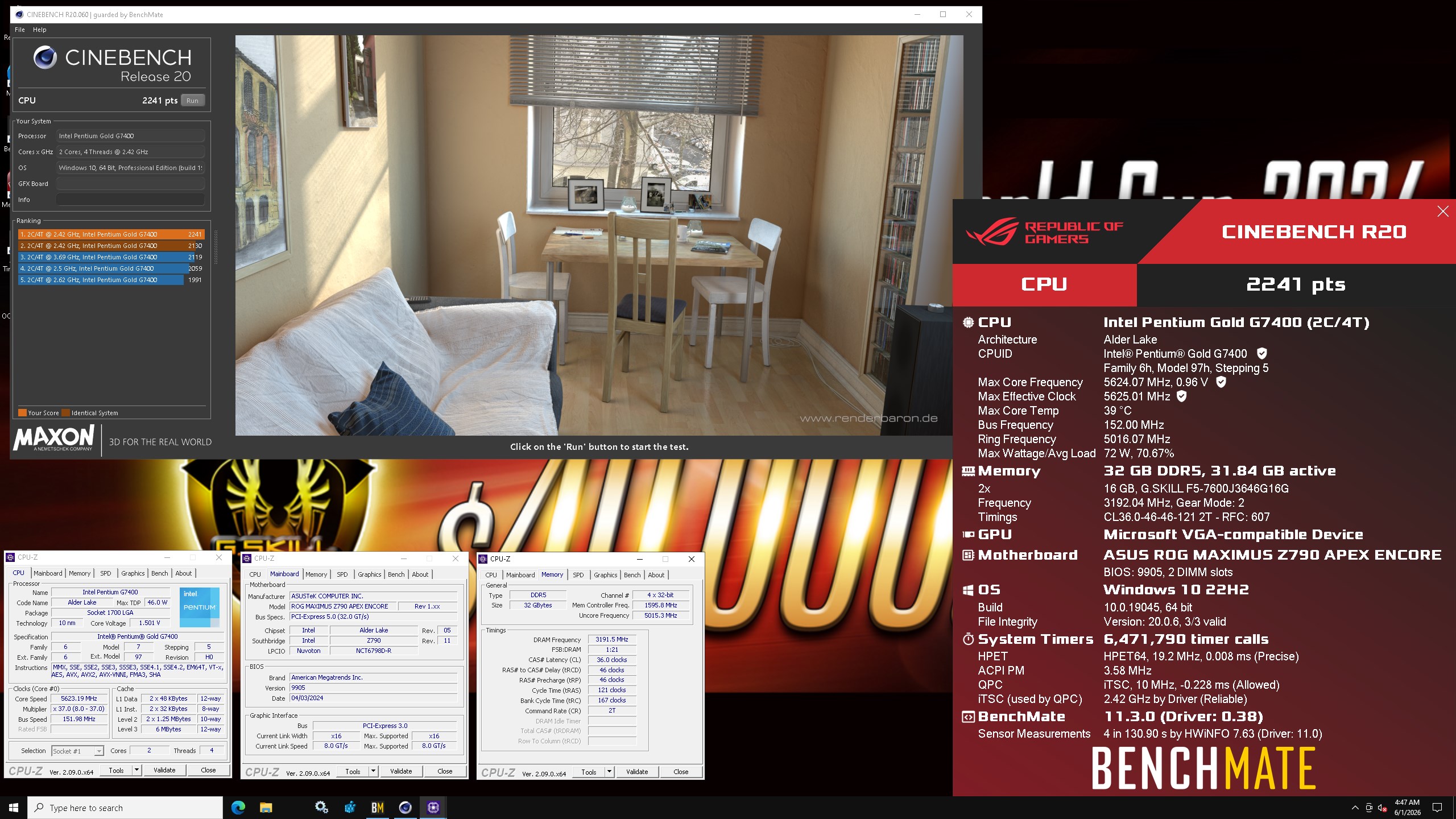1456x819 pixels.
Task: Click the Core Speed value 5623.19 MHz
Action: tap(79, 699)
